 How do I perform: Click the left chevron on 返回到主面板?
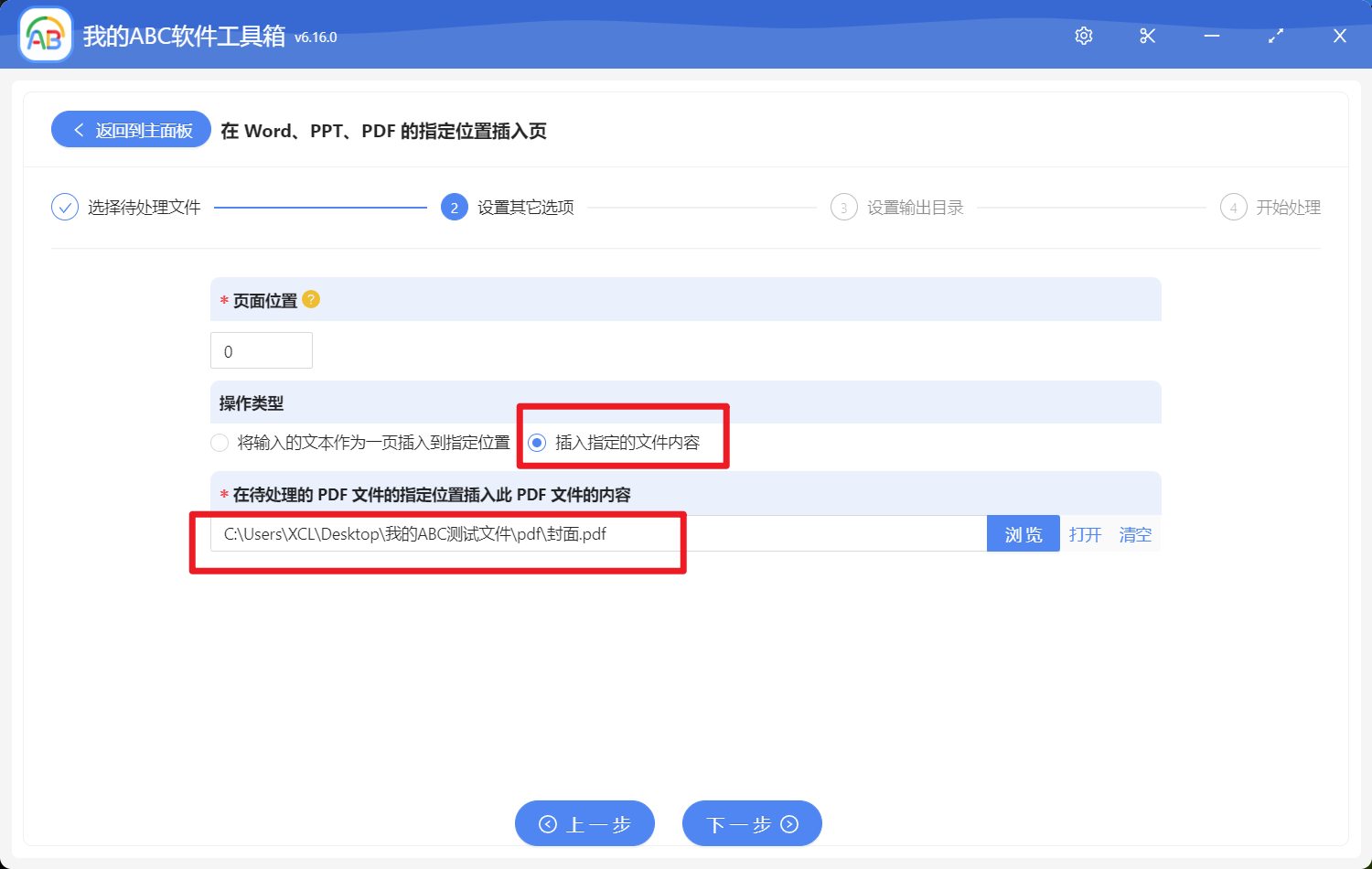coord(78,129)
